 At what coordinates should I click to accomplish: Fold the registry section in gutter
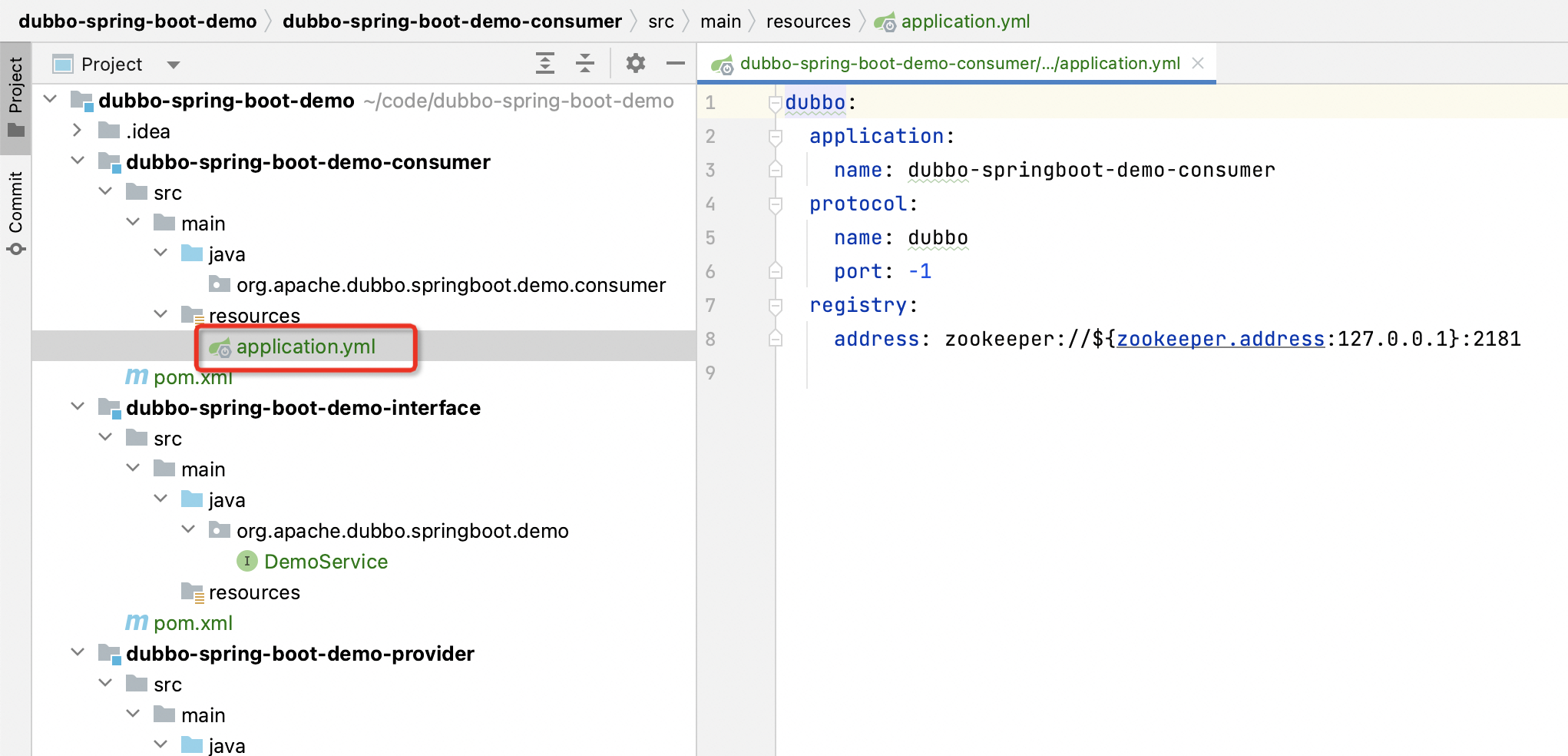click(x=775, y=306)
